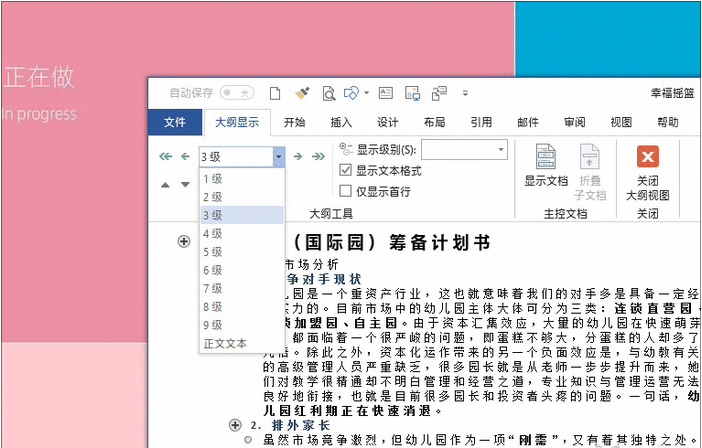Select highlighted 3 级 in the level list
702x448 pixels.
tap(242, 215)
